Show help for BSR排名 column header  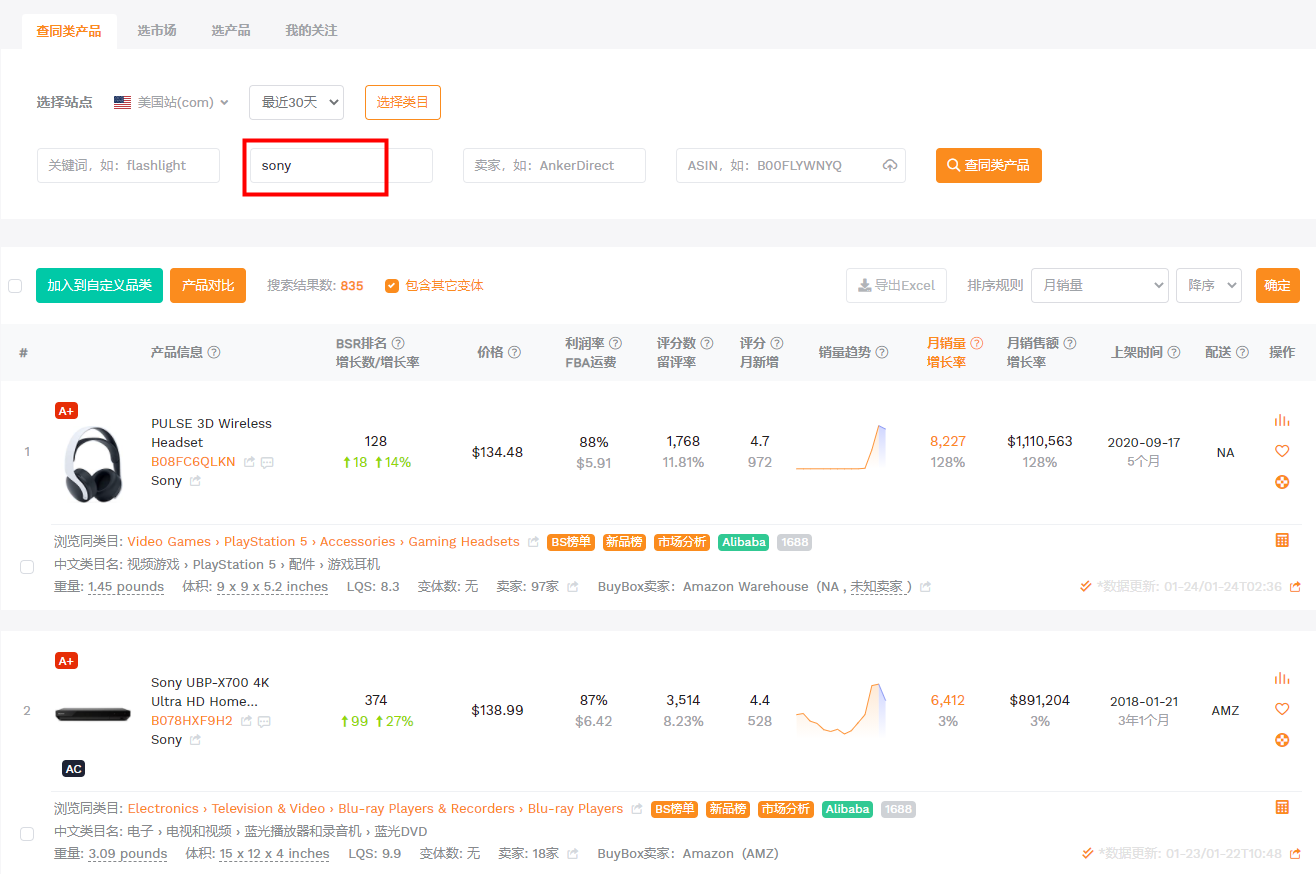398,343
